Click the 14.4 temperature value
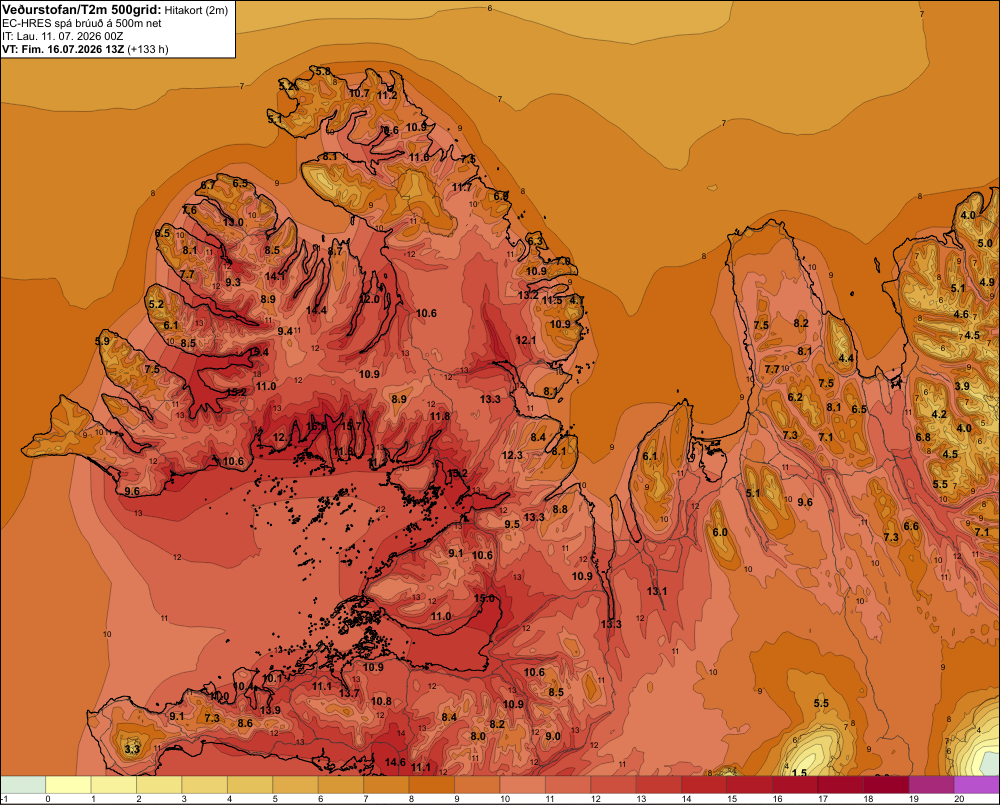Image resolution: width=1000 pixels, height=805 pixels. click(x=316, y=310)
